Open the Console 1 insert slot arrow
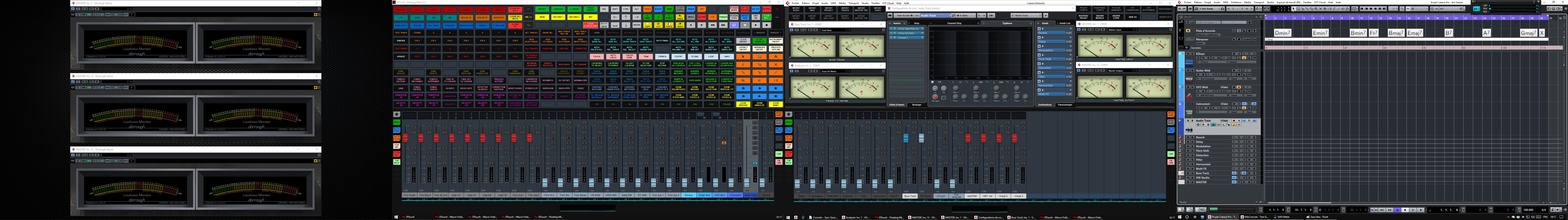 tap(923, 38)
